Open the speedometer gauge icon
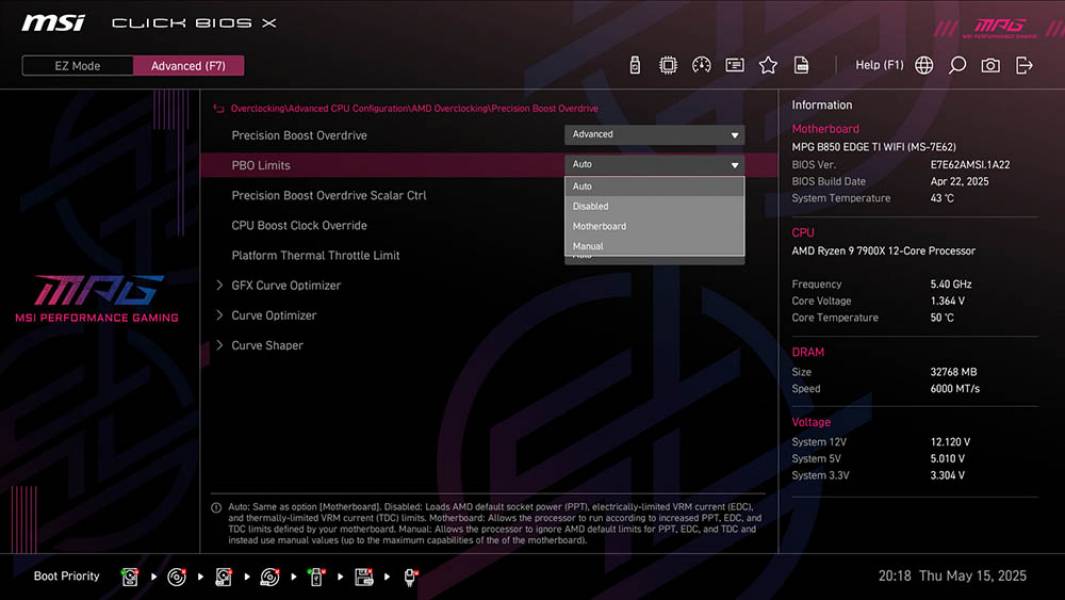Screen dimensions: 1065x600 tap(701, 65)
